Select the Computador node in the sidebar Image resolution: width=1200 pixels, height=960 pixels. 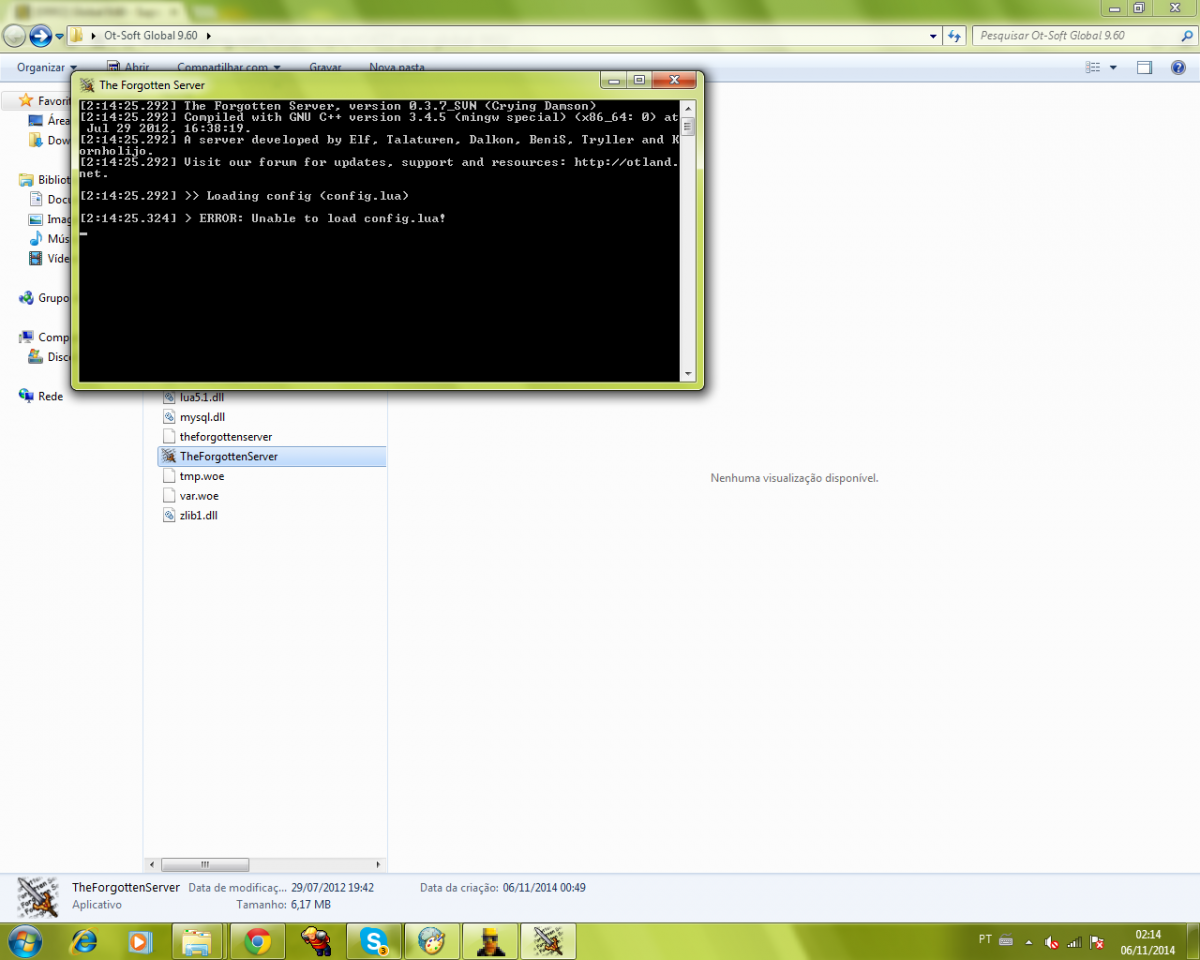pos(45,337)
